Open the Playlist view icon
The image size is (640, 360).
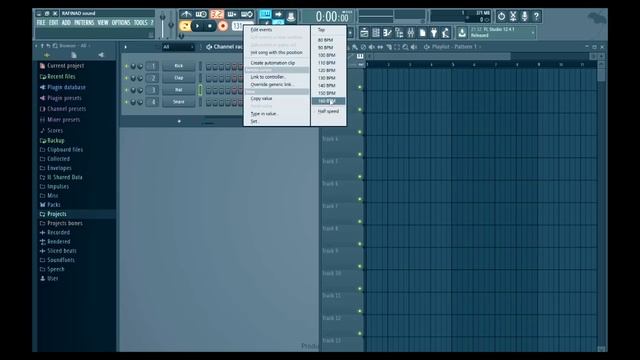[x=364, y=33]
